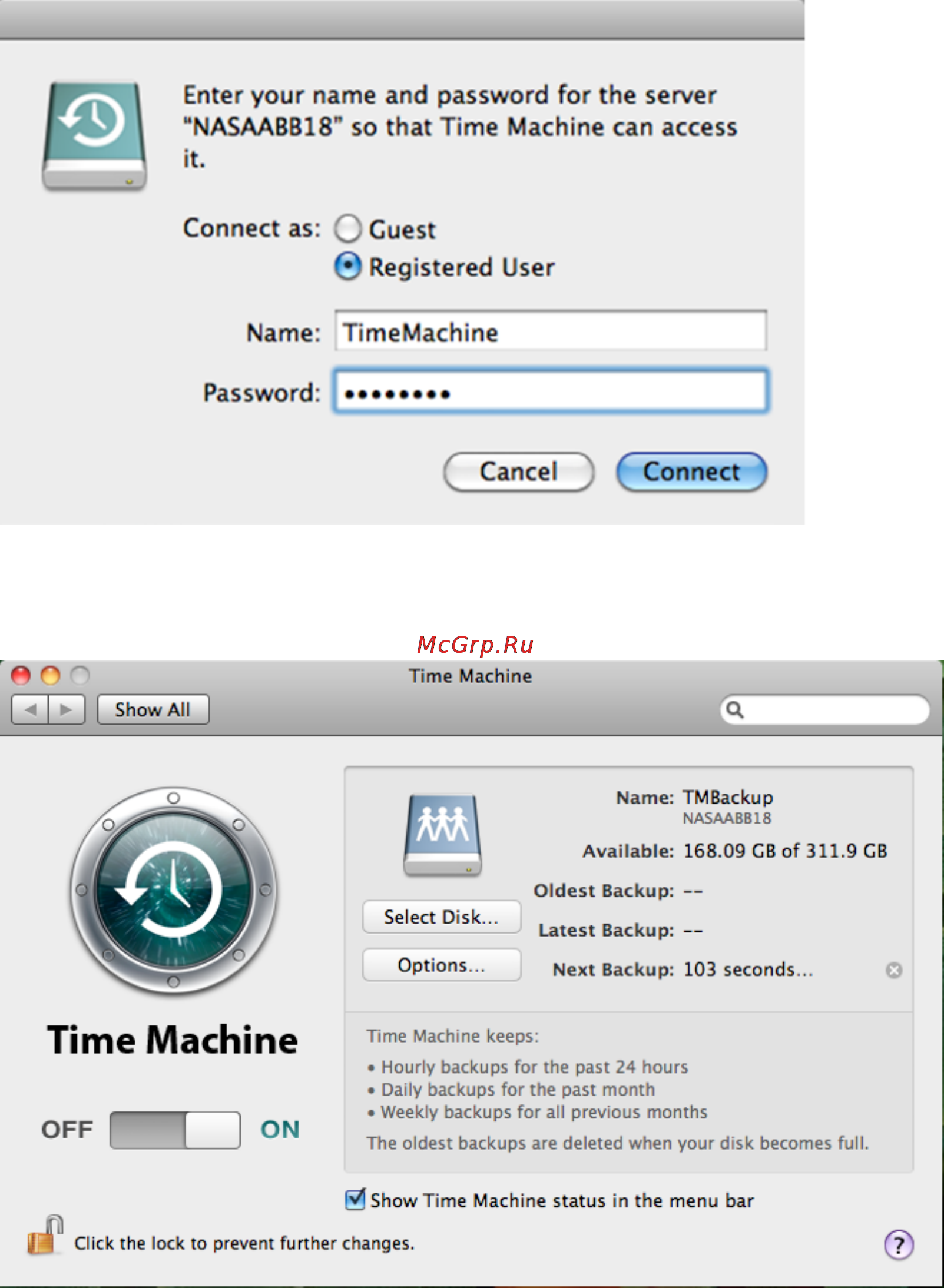Focus the Password input field

[x=551, y=391]
